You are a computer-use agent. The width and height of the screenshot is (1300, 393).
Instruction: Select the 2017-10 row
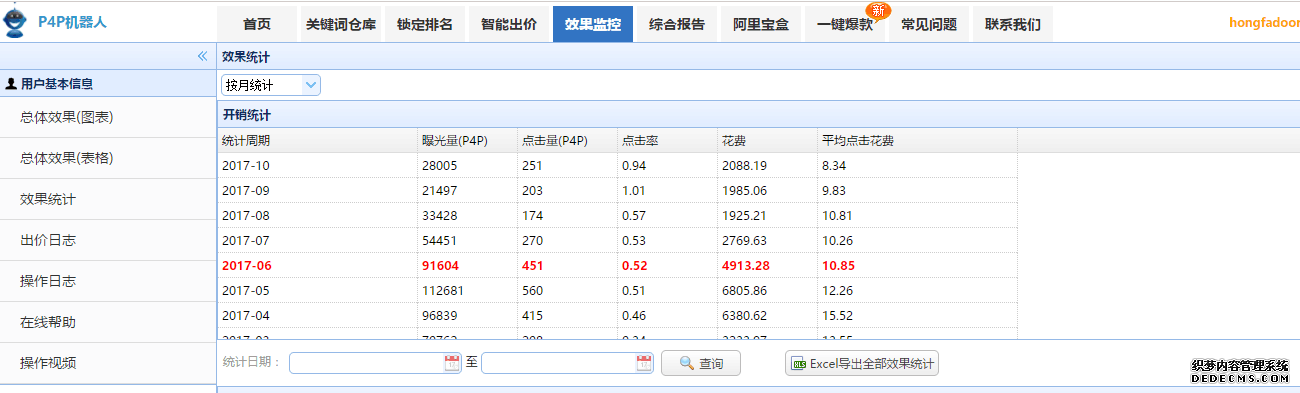pos(617,166)
